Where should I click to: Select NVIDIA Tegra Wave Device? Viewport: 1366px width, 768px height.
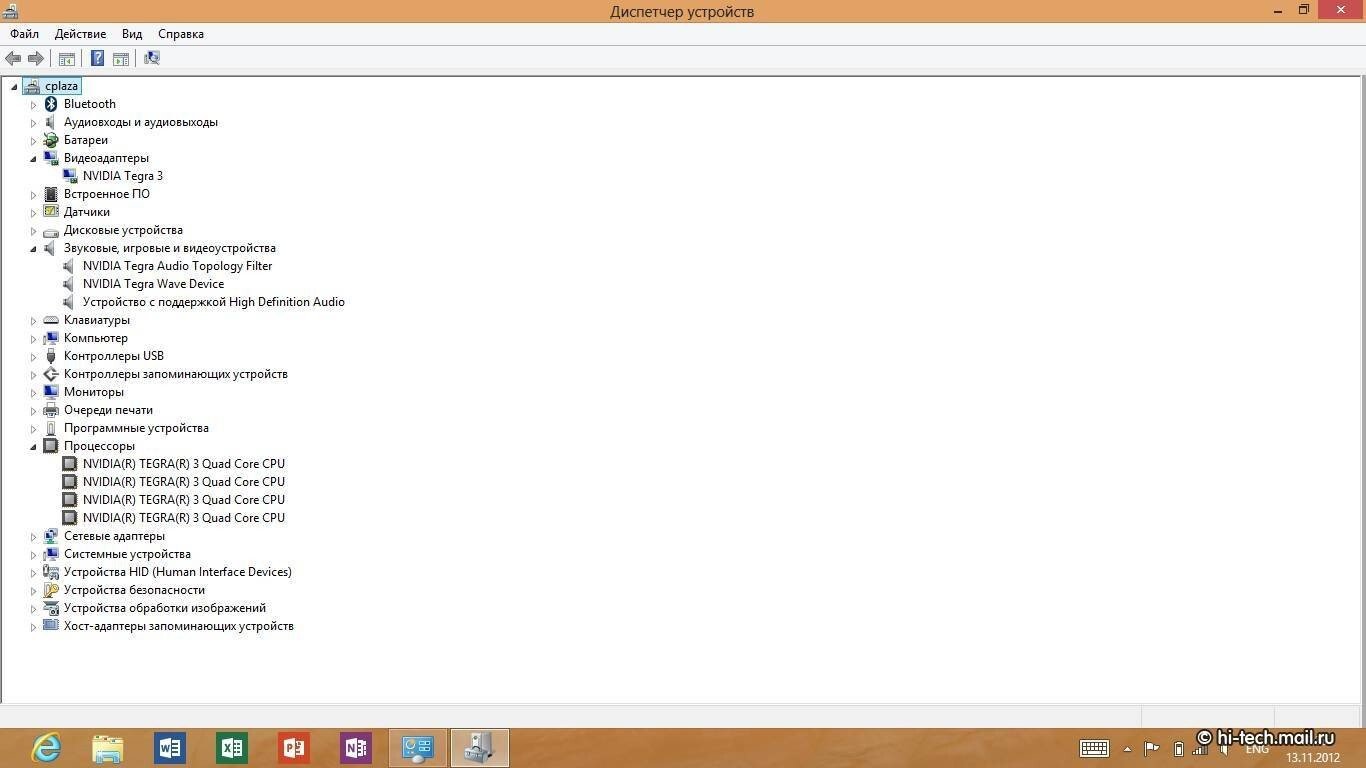click(153, 284)
